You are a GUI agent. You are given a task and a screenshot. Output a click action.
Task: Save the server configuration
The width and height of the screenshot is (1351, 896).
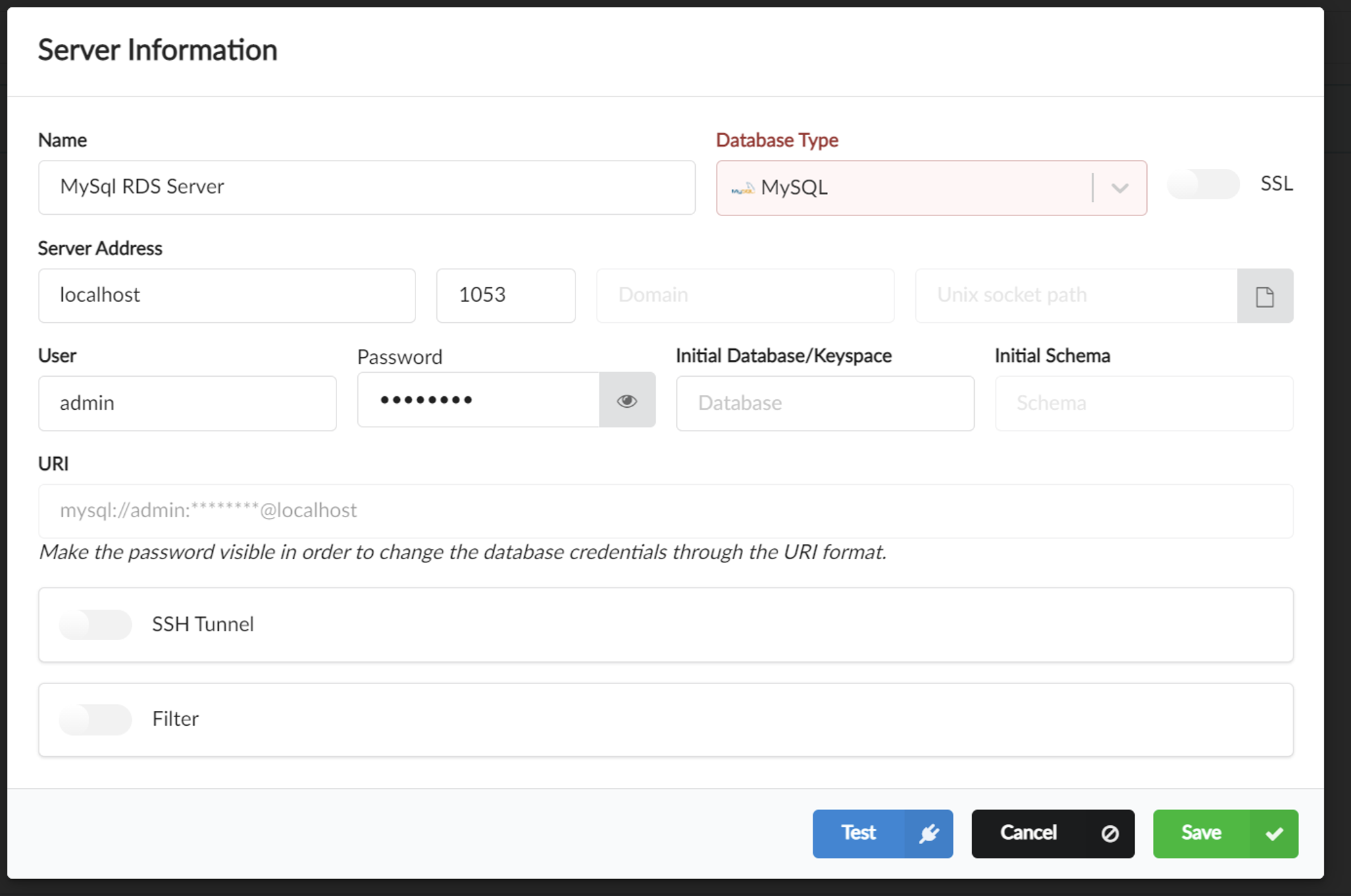pyautogui.click(x=1201, y=834)
